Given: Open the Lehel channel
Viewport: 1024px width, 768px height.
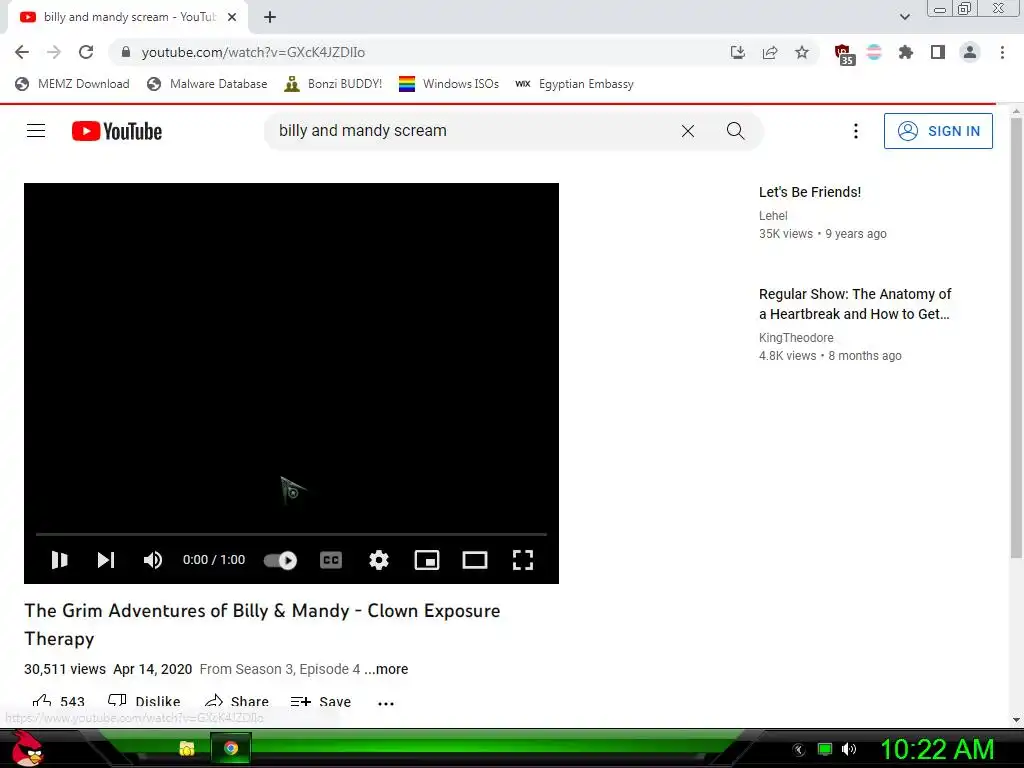Looking at the screenshot, I should (x=773, y=216).
